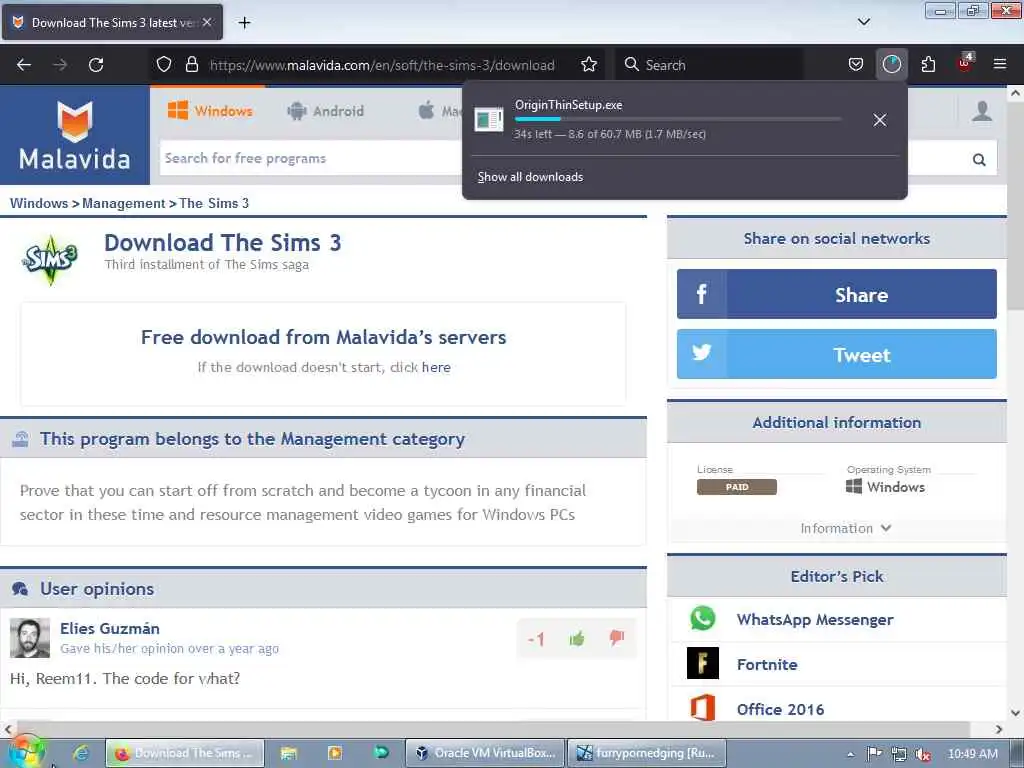Select the Android platform tab
The image size is (1024, 768).
click(325, 111)
